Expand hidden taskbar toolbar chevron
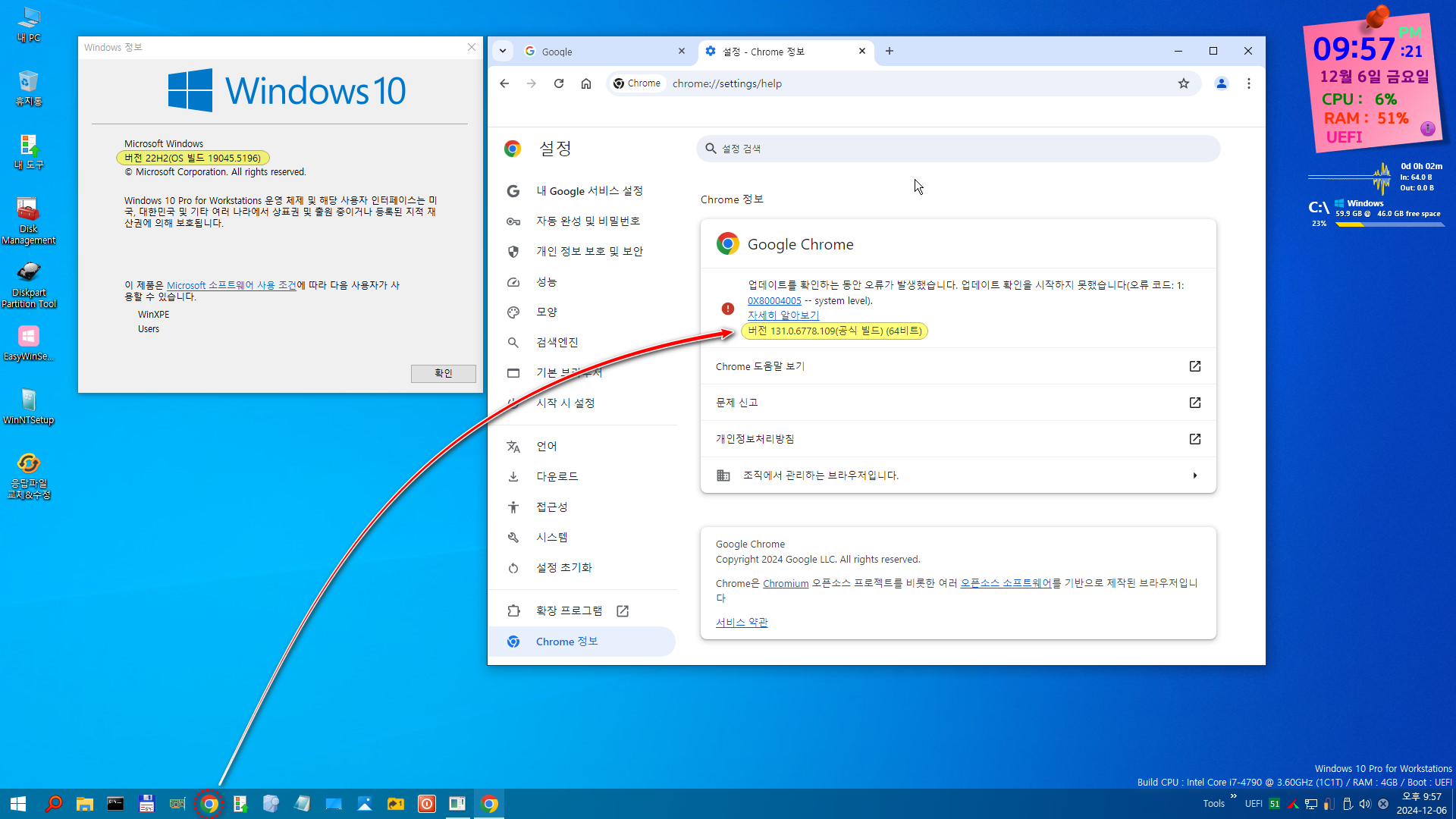Viewport: 1456px width, 819px height. tap(1234, 796)
